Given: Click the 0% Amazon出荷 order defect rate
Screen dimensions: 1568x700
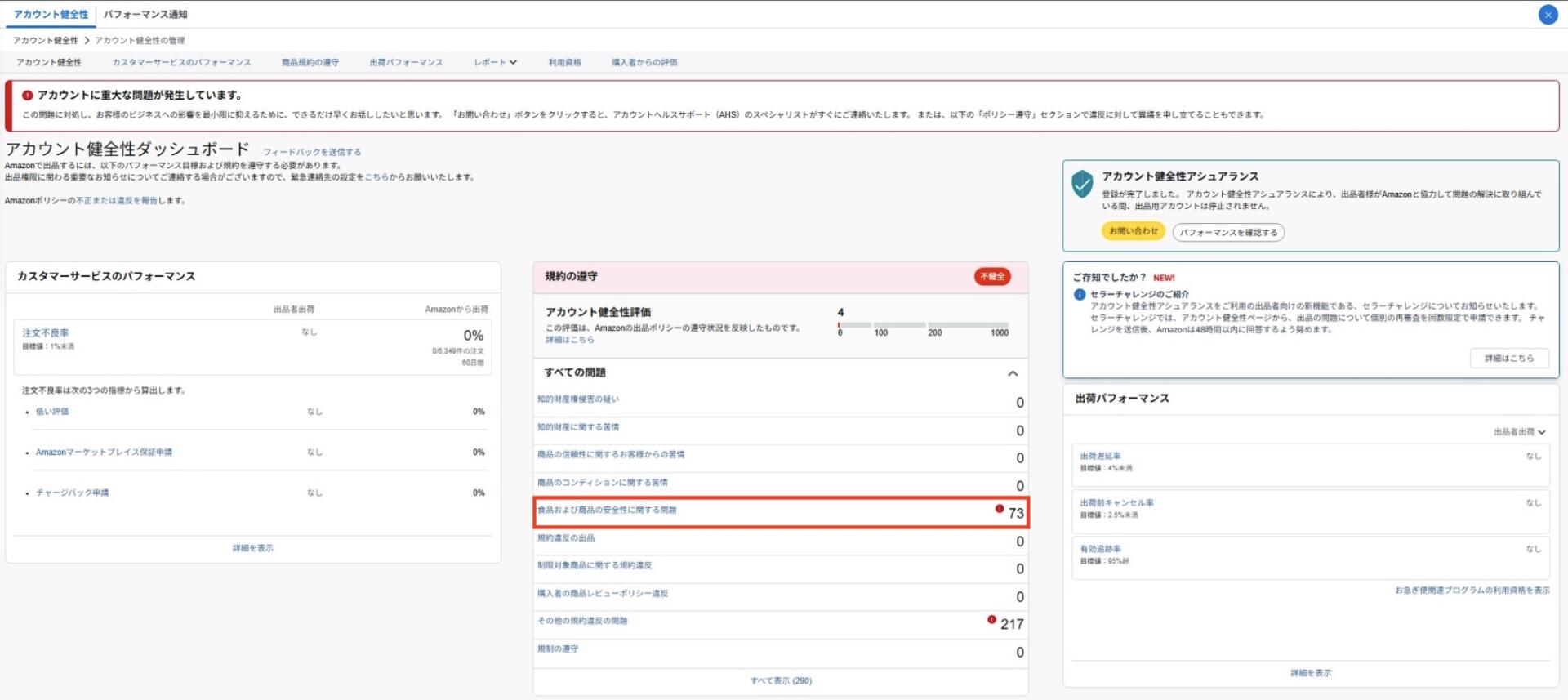Looking at the screenshot, I should coord(474,336).
